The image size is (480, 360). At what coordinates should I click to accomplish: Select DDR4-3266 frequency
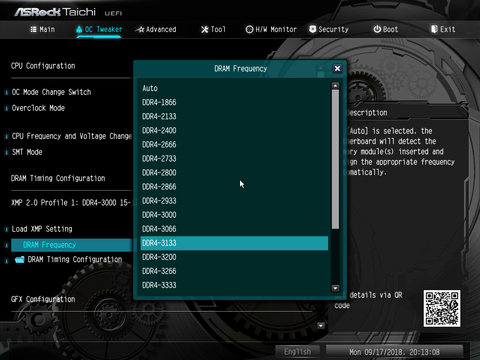(234, 271)
